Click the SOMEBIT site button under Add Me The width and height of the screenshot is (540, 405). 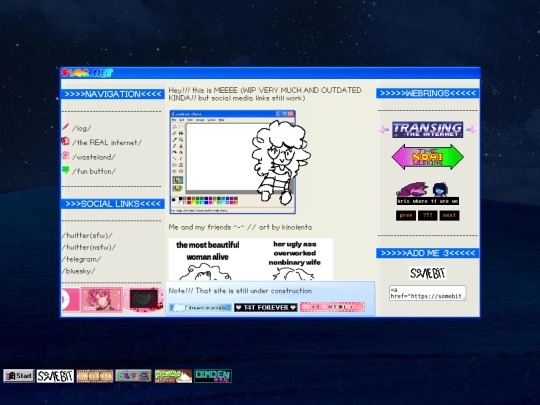click(x=427, y=273)
